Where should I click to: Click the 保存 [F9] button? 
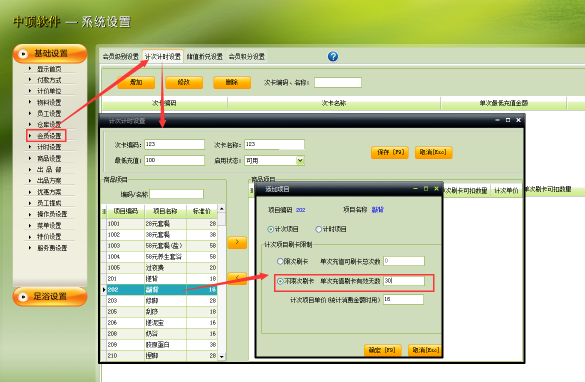click(x=390, y=152)
